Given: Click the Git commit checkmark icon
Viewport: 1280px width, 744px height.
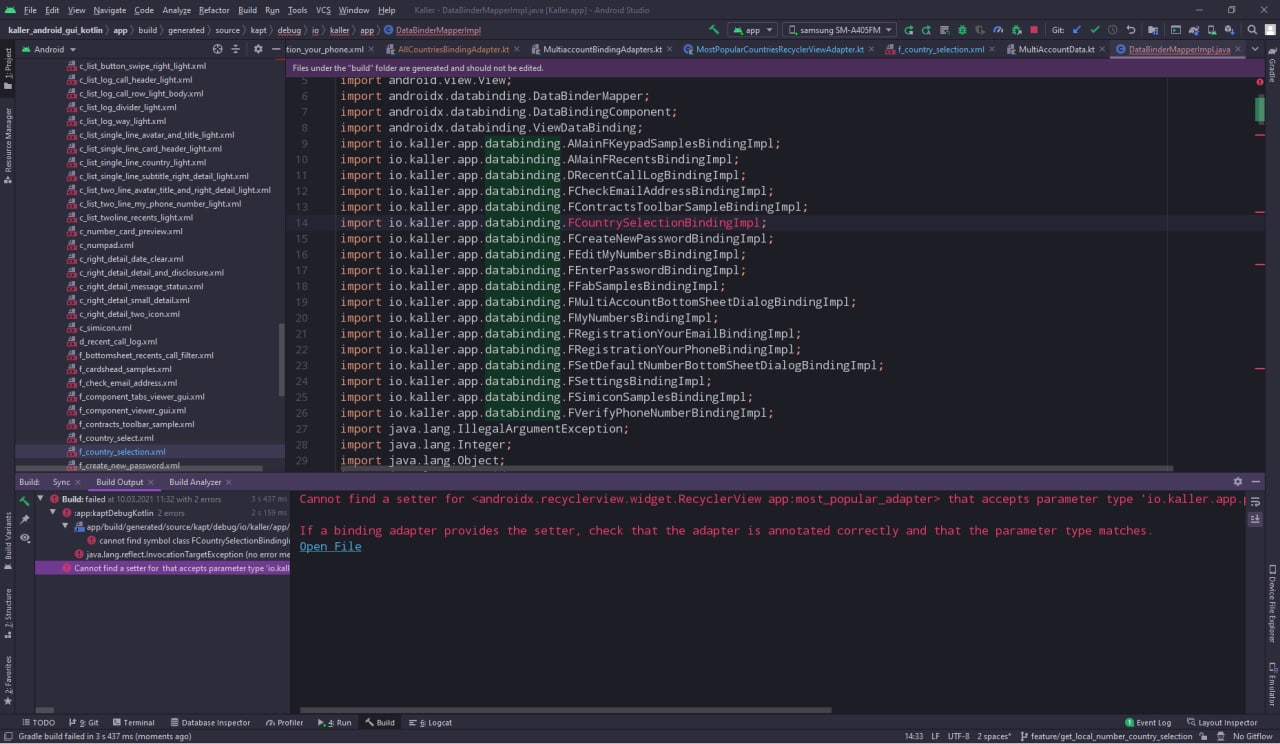Looking at the screenshot, I should coord(1095,30).
